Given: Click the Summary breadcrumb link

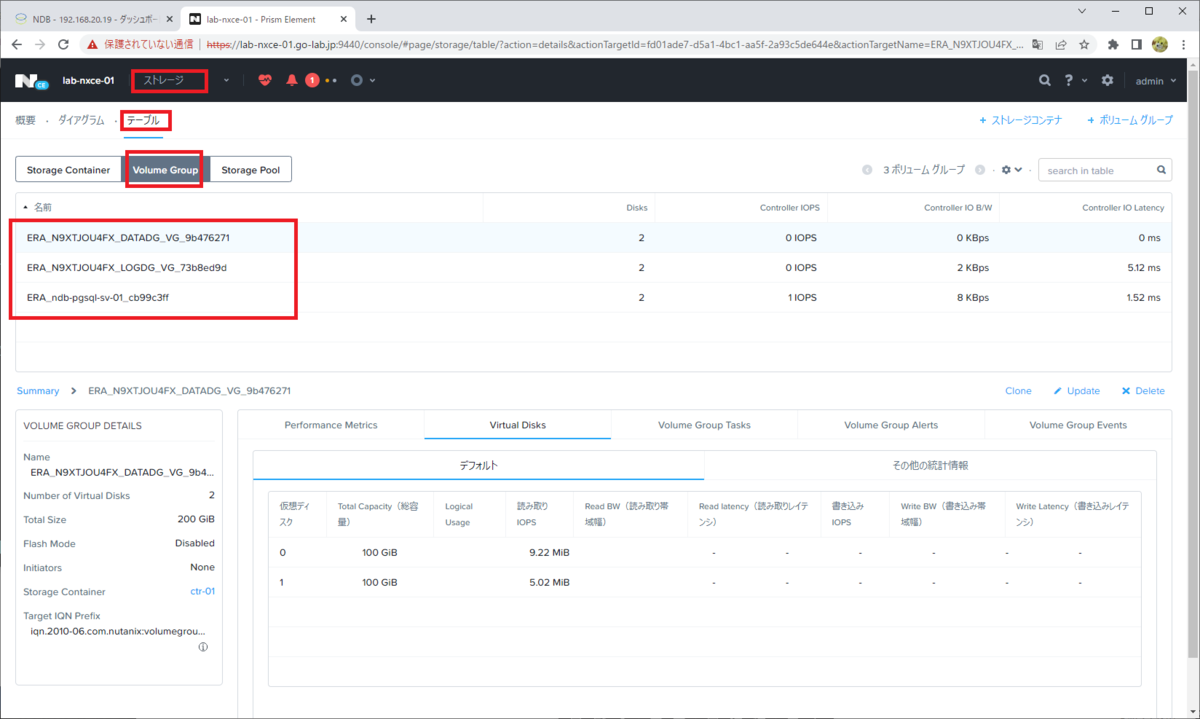Looking at the screenshot, I should pyautogui.click(x=38, y=391).
